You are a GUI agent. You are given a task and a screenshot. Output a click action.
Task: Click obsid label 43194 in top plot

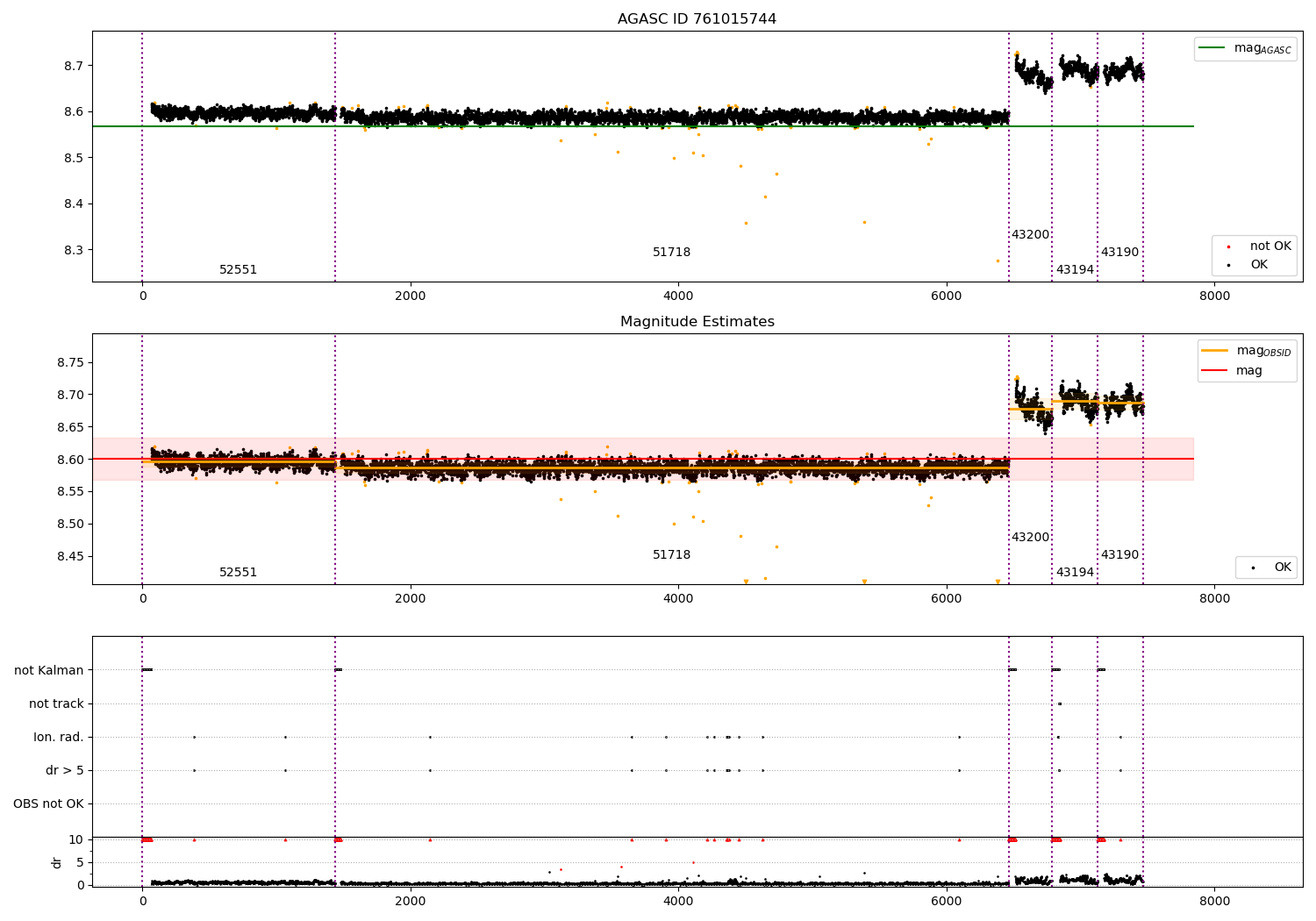(x=1075, y=270)
